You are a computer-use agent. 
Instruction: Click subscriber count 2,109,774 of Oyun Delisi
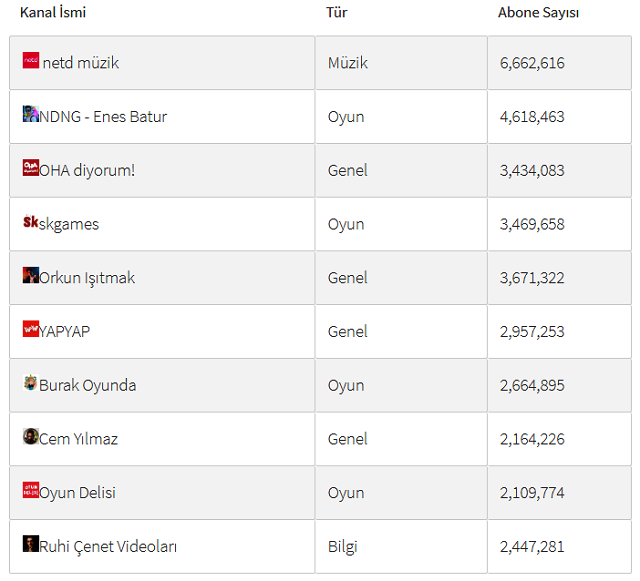pyautogui.click(x=532, y=493)
